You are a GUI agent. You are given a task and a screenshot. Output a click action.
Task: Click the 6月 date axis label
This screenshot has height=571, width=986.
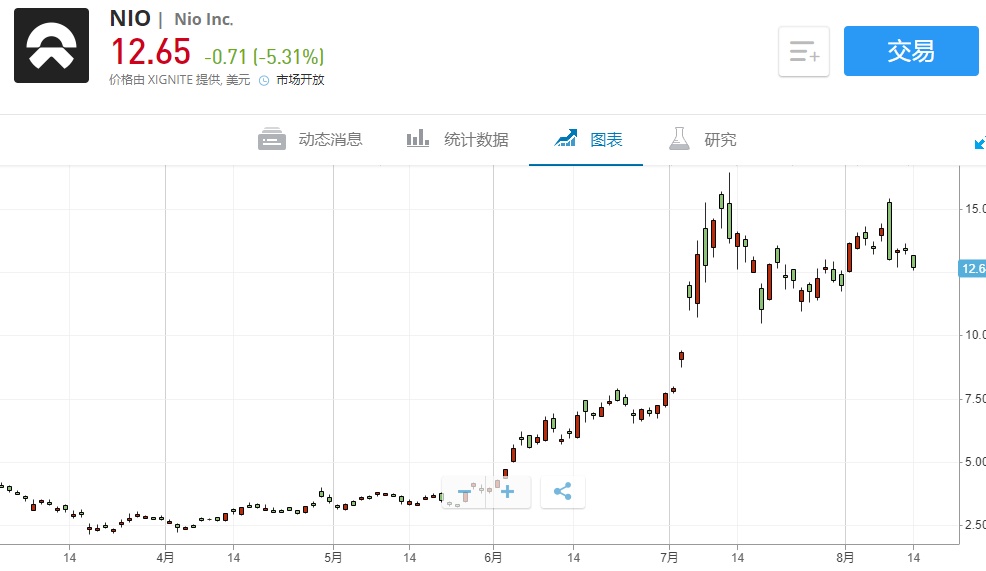[x=493, y=558]
